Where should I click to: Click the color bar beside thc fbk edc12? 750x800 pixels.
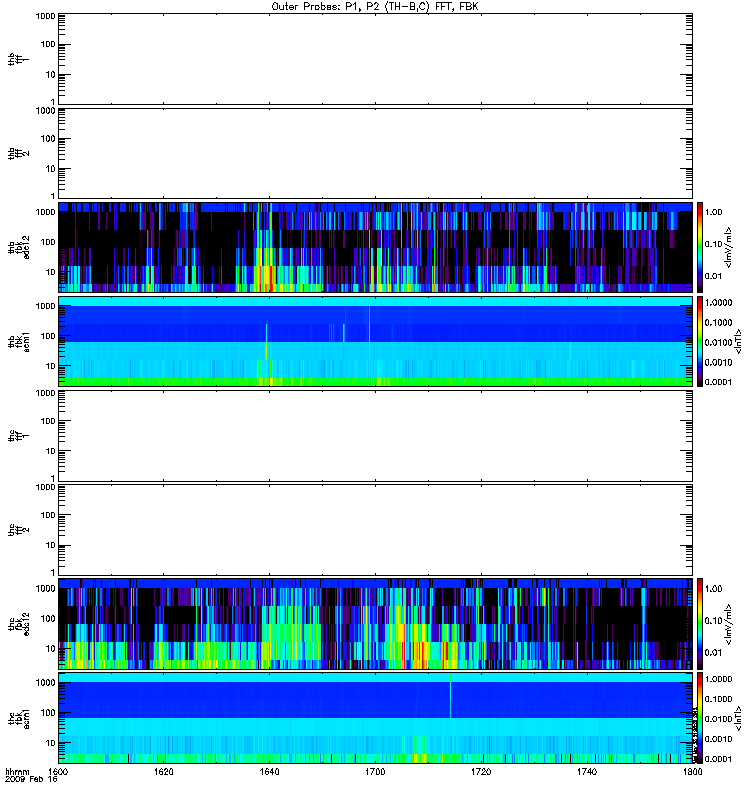click(x=700, y=624)
